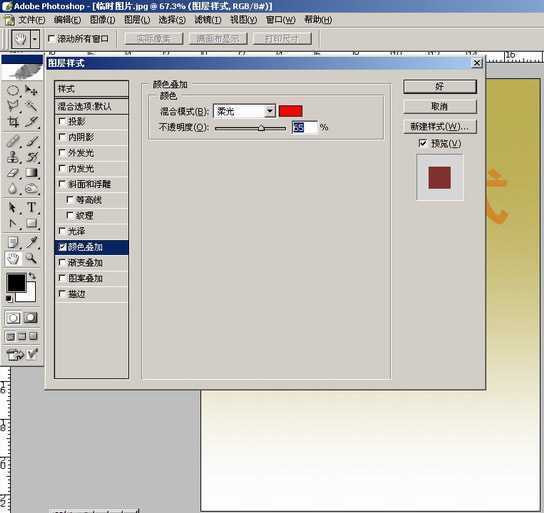Toggle the 滚动所有窗口 scroll all windows checkbox
Screen dimensions: 544x513
51,38
